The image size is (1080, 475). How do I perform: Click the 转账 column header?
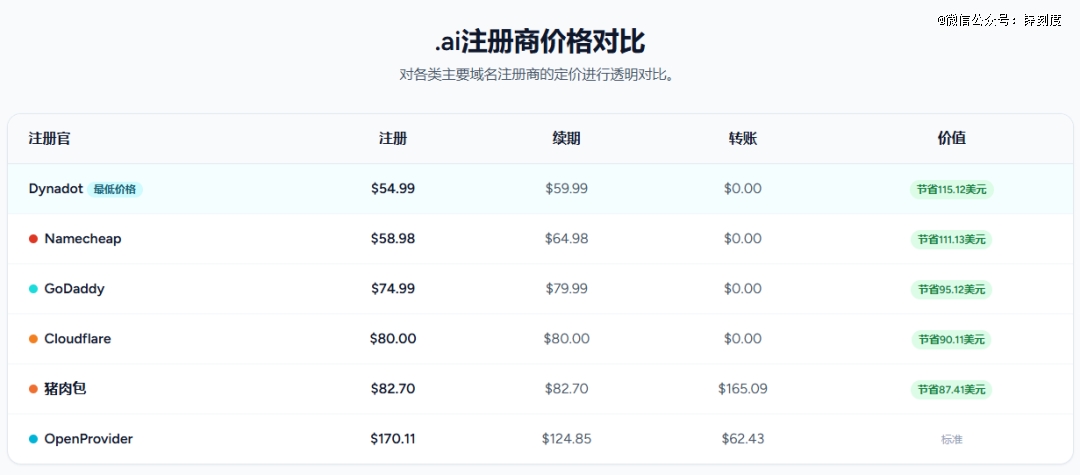[743, 138]
